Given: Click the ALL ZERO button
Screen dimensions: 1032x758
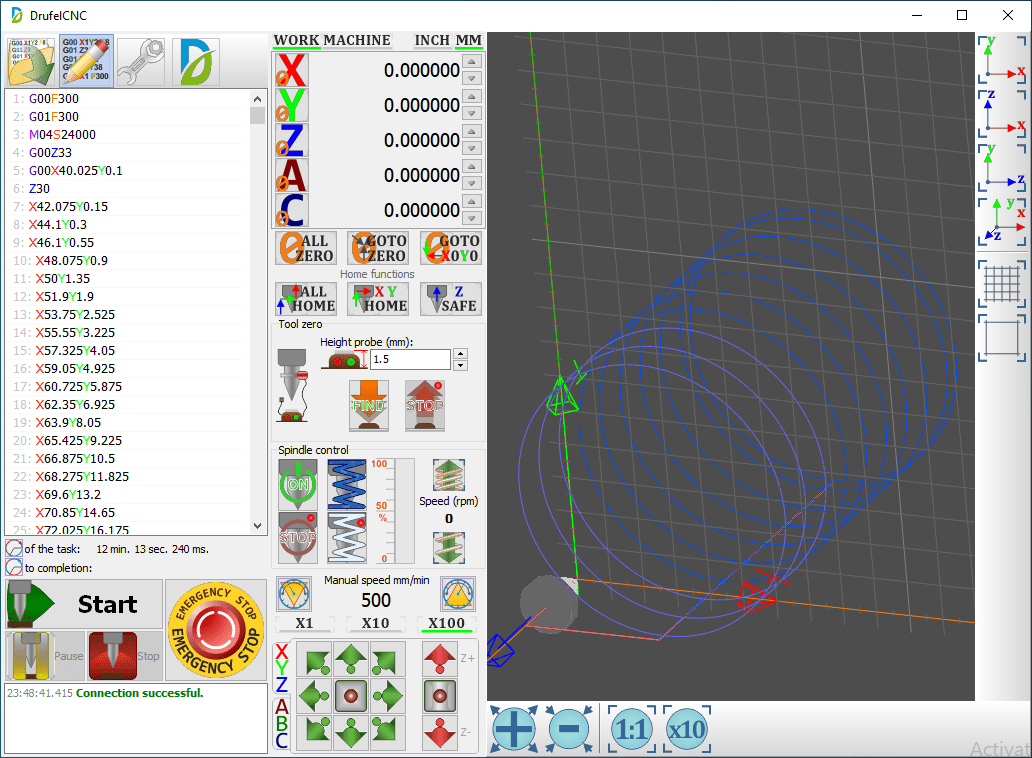Looking at the screenshot, I should pyautogui.click(x=306, y=247).
